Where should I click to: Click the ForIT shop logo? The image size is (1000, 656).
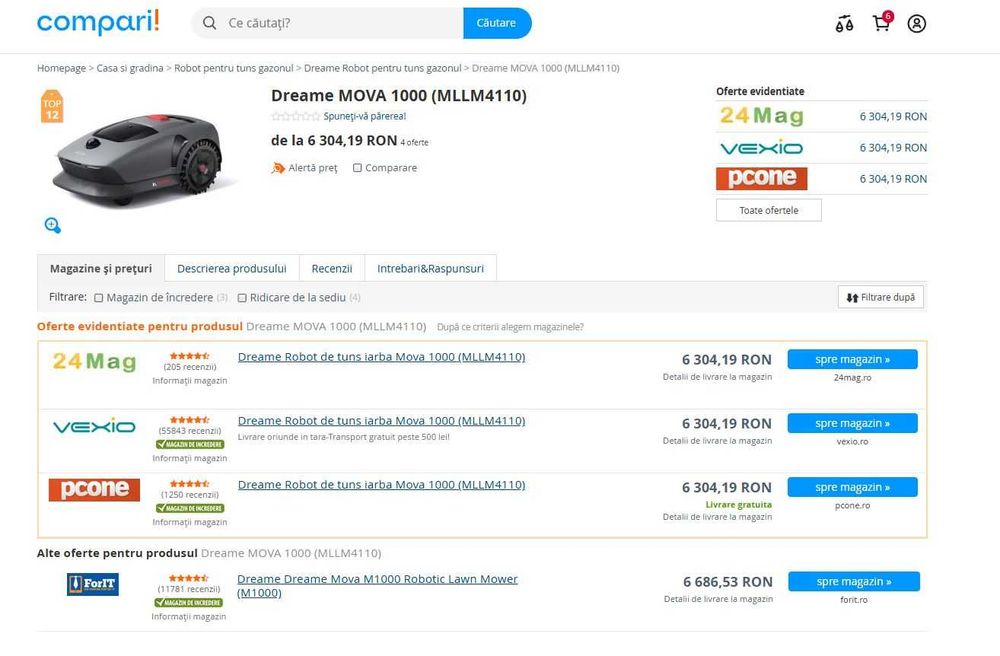click(93, 584)
